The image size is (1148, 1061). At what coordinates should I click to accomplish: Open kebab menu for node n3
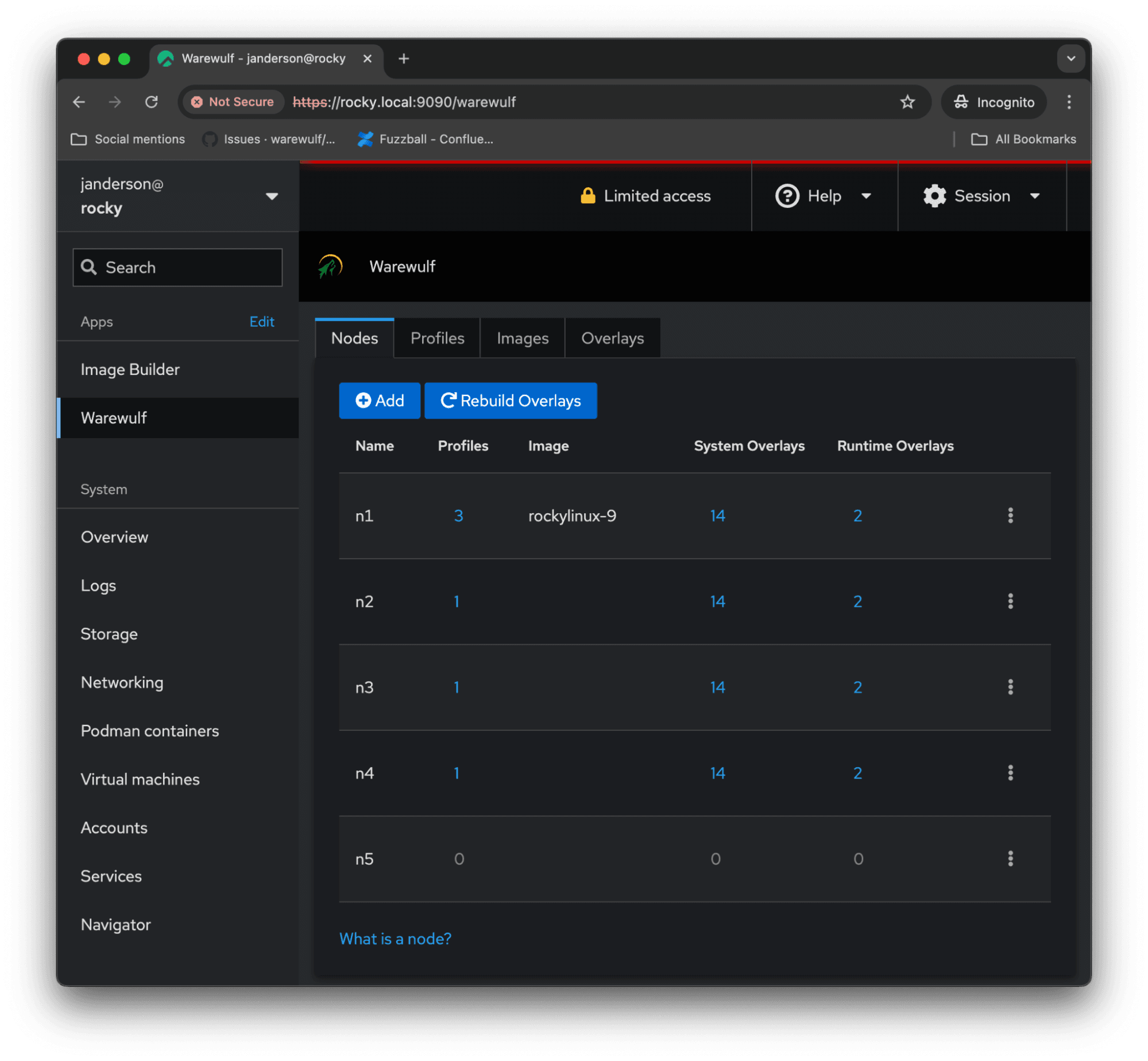(1010, 687)
